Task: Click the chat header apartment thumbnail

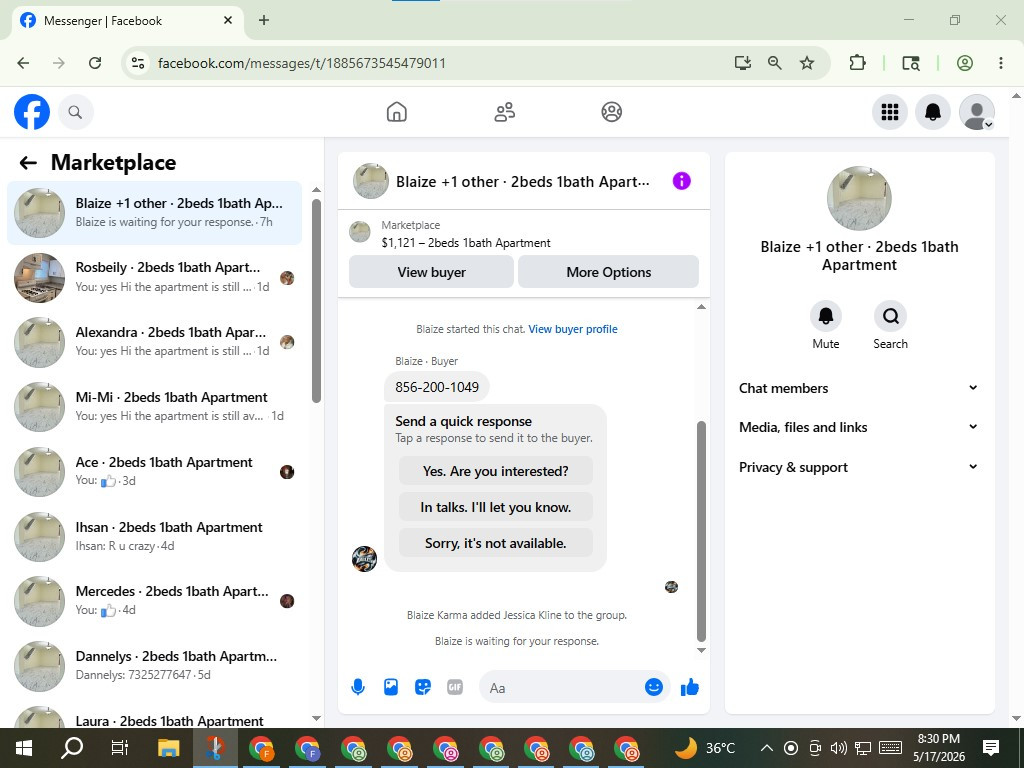Action: pos(371,181)
